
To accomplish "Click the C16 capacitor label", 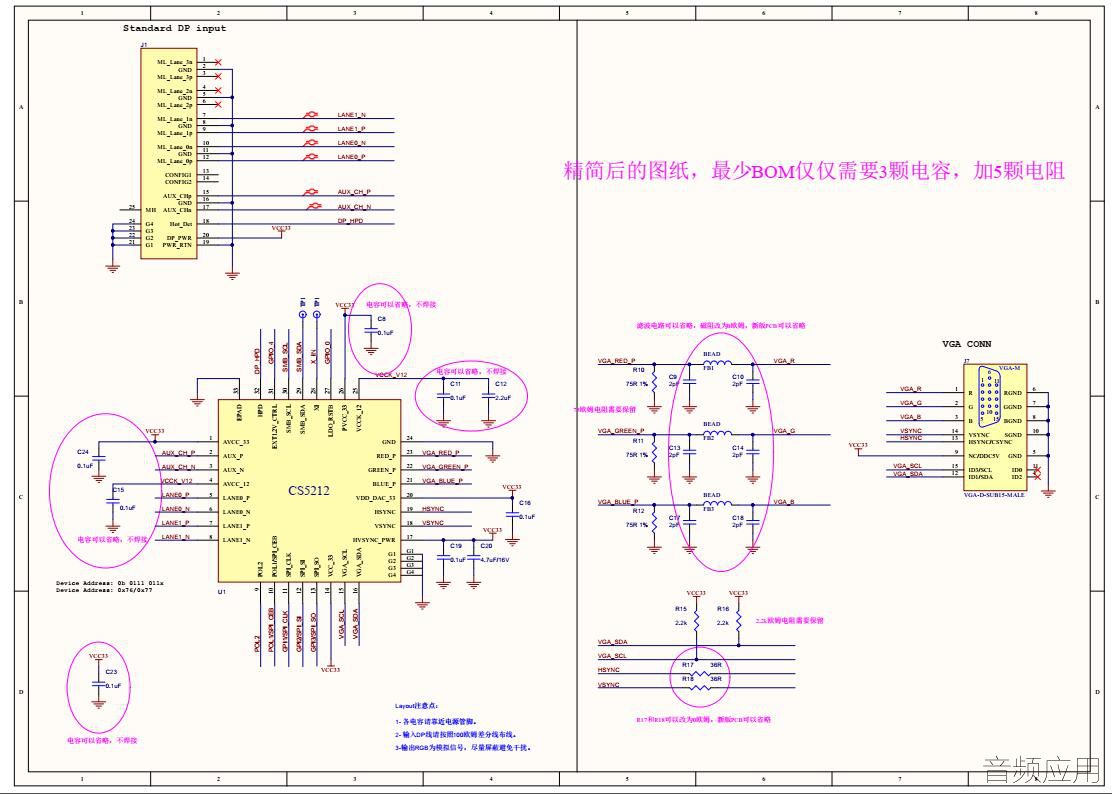I will tap(525, 503).
